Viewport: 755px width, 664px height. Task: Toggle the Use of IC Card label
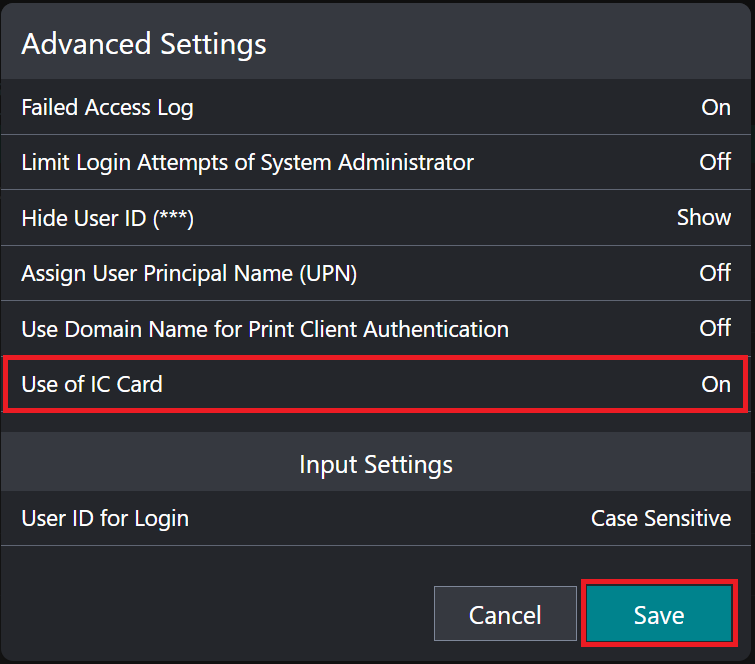92,384
